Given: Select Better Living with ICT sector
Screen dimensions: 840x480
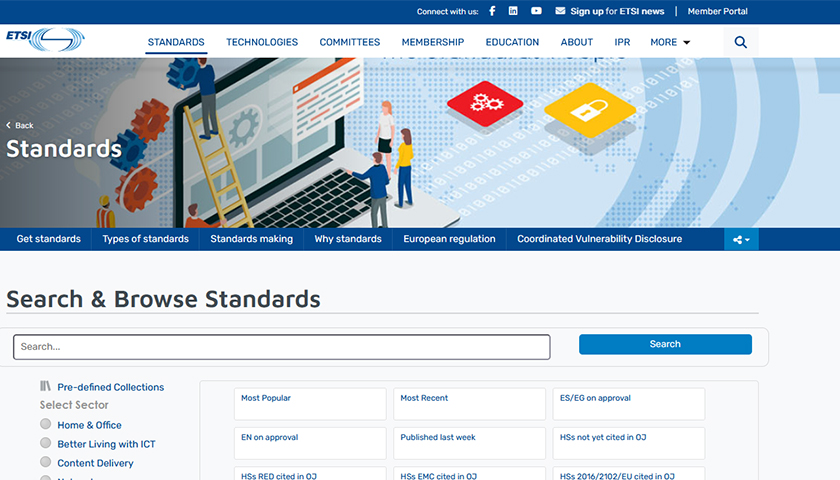Looking at the screenshot, I should coord(45,443).
